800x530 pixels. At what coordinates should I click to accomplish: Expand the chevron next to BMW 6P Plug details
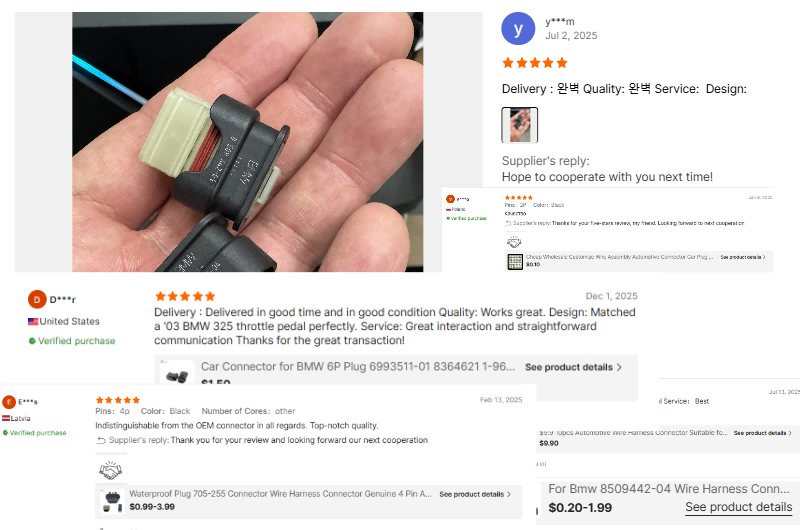click(x=619, y=367)
